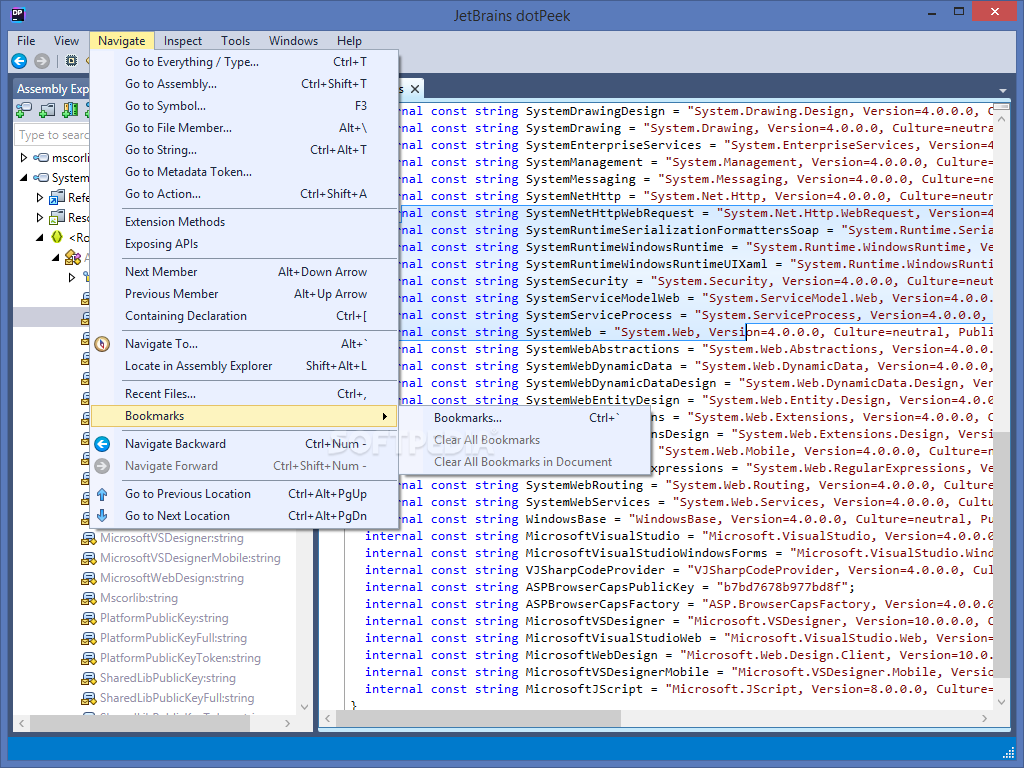Open the Windows menu

coord(293,40)
